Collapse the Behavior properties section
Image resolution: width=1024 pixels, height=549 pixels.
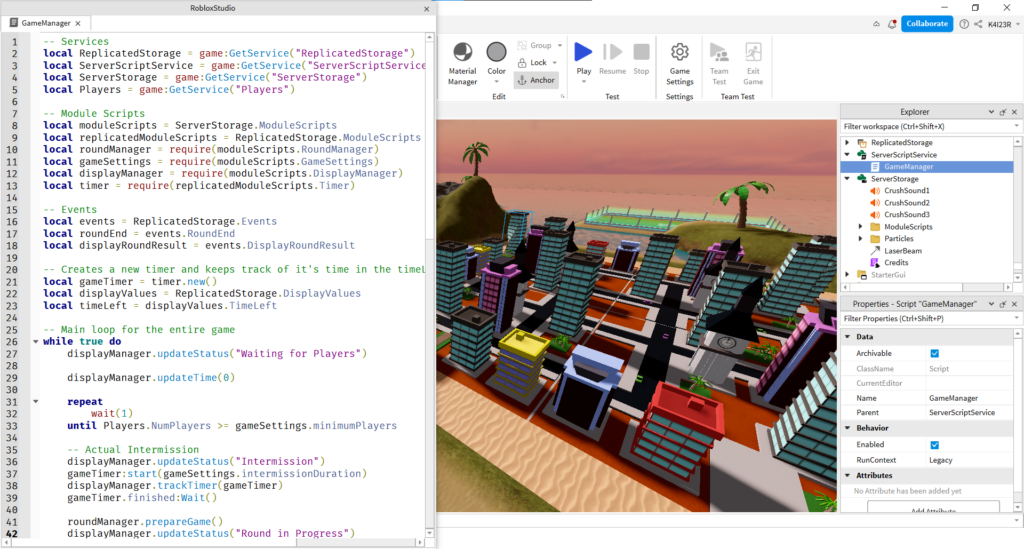848,428
